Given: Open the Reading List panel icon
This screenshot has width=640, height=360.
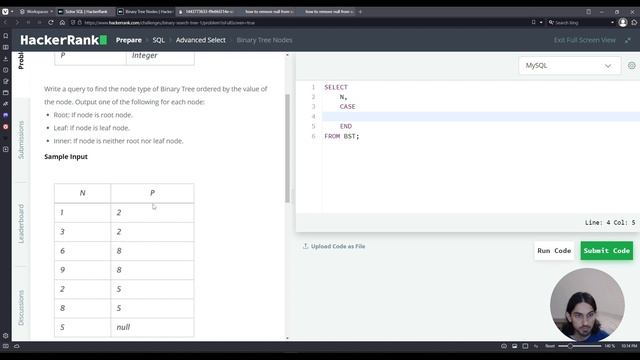Looking at the screenshot, I should 6,47.
